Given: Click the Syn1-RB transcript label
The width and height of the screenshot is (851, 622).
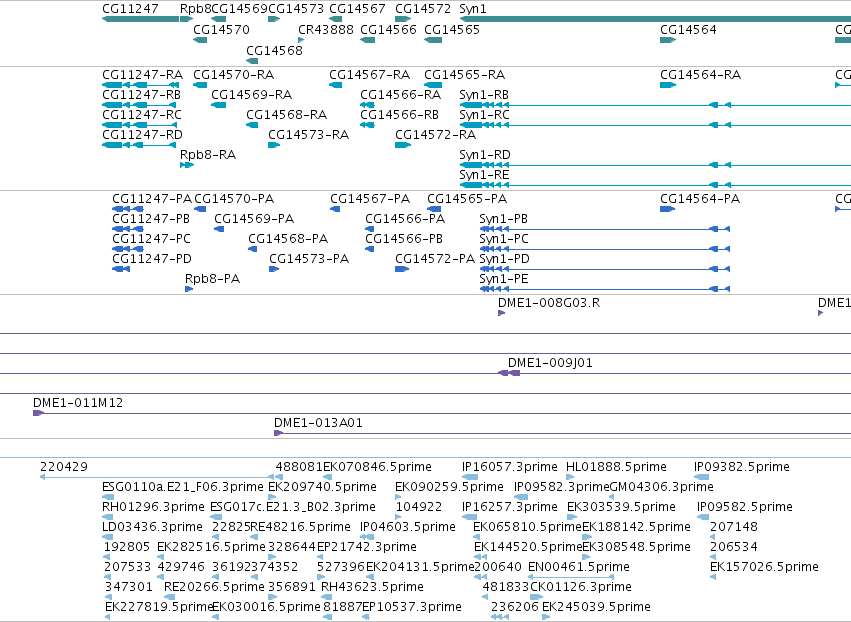Looking at the screenshot, I should tap(484, 94).
